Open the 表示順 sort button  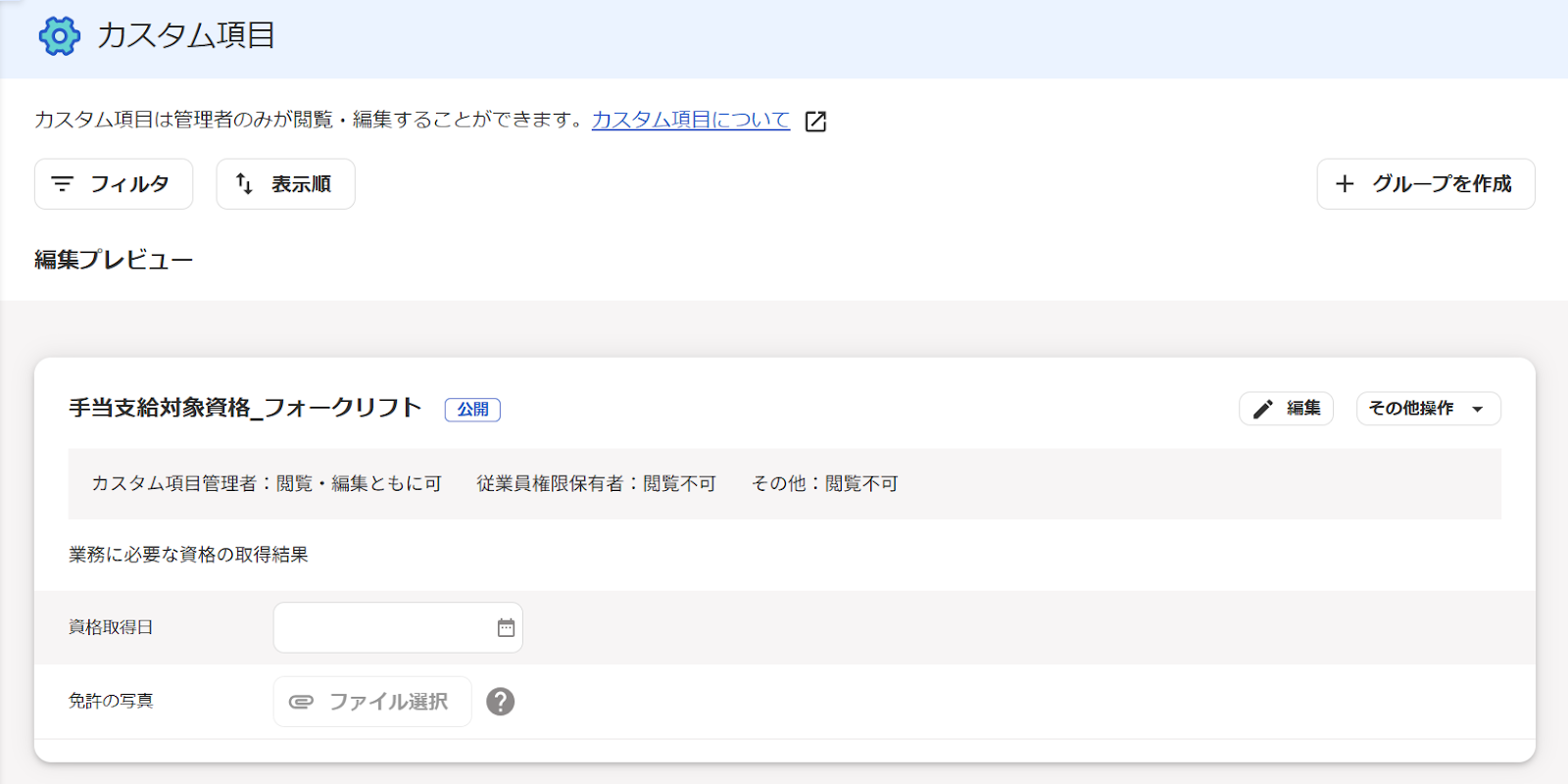coord(285,184)
